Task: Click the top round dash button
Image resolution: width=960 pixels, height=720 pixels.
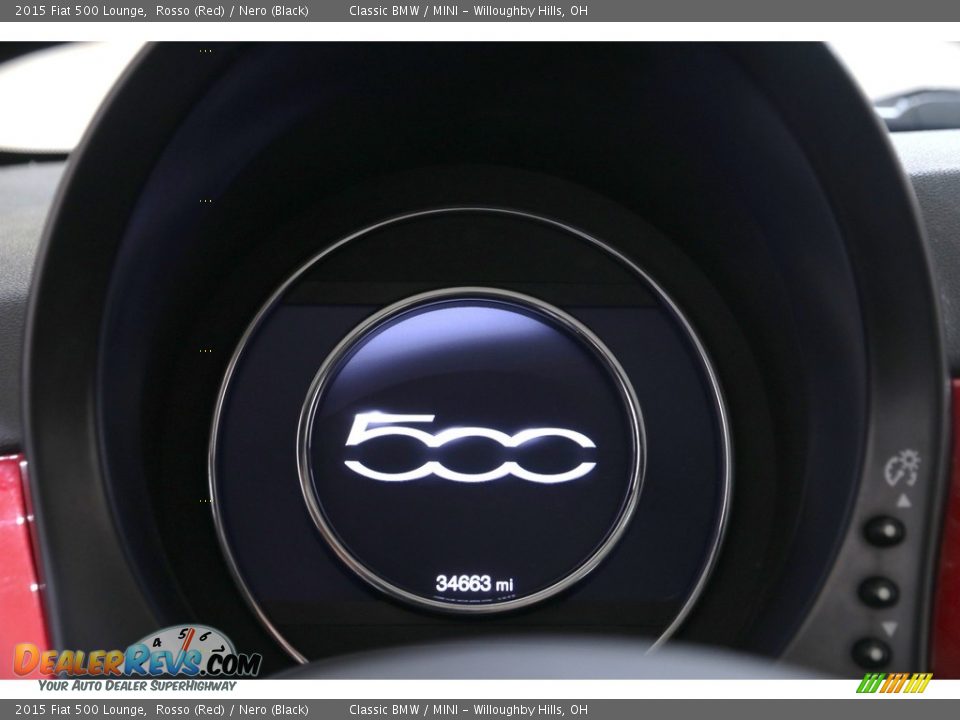Action: coord(883,531)
